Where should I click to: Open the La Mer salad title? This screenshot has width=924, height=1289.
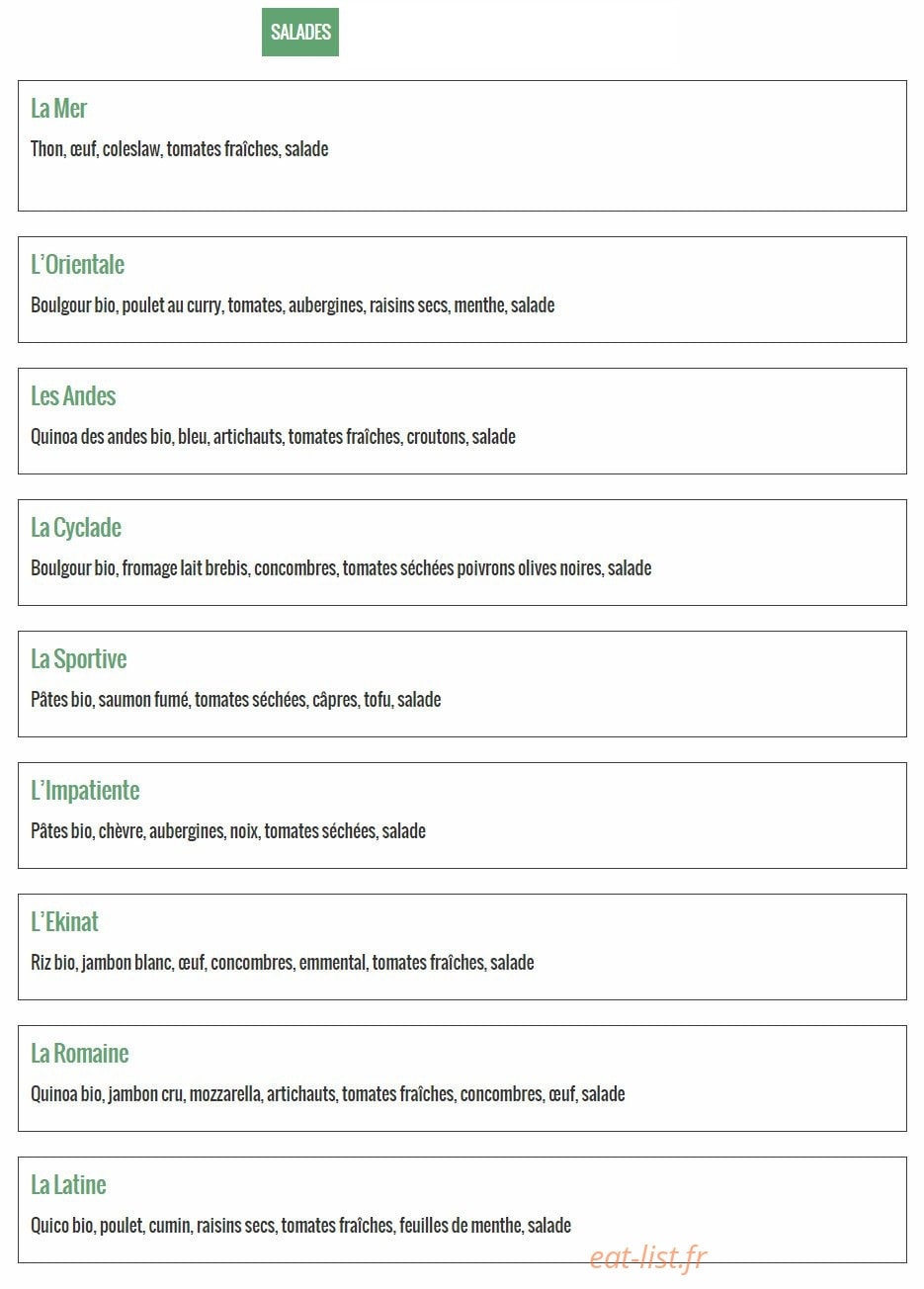click(59, 109)
